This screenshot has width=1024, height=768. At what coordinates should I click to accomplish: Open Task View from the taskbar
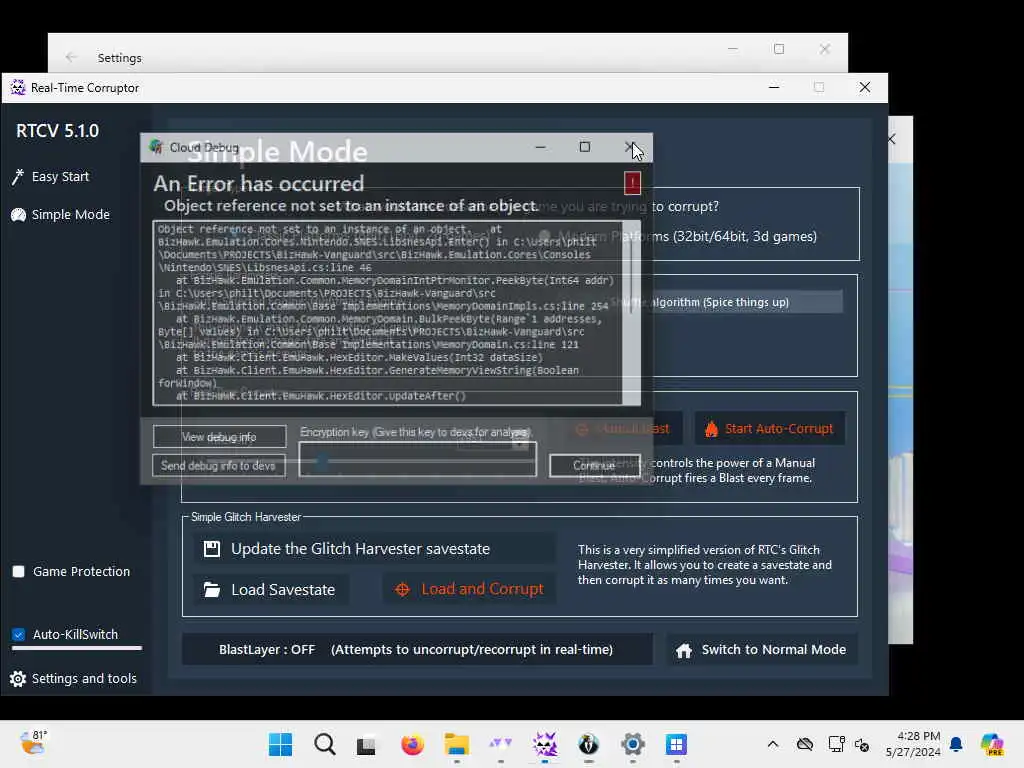[x=366, y=744]
